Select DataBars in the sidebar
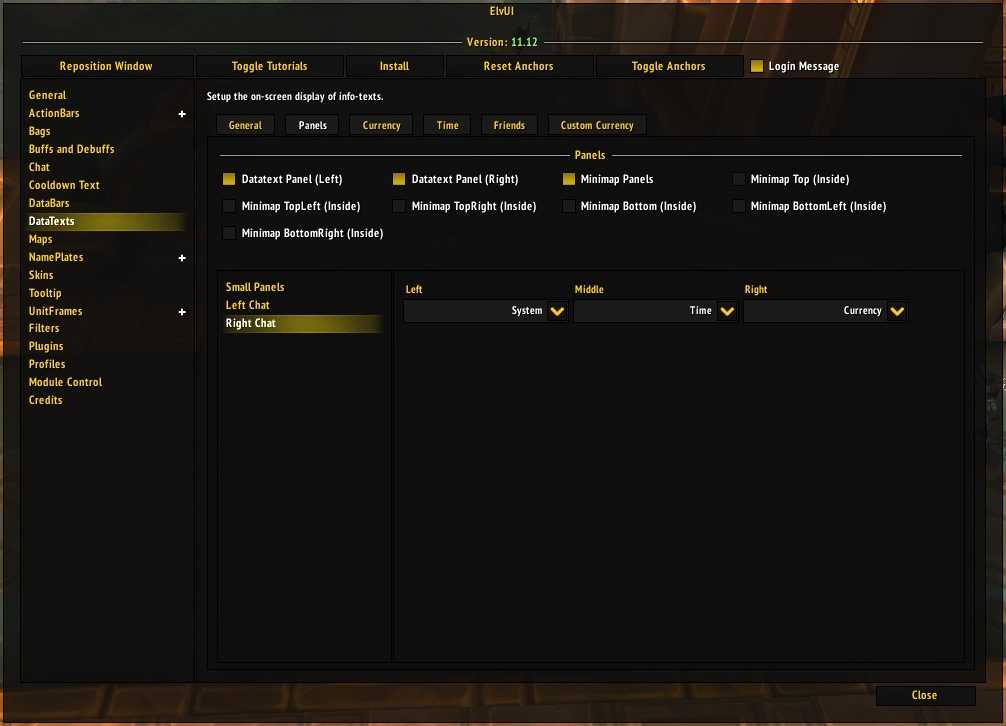The image size is (1006, 726). (49, 203)
